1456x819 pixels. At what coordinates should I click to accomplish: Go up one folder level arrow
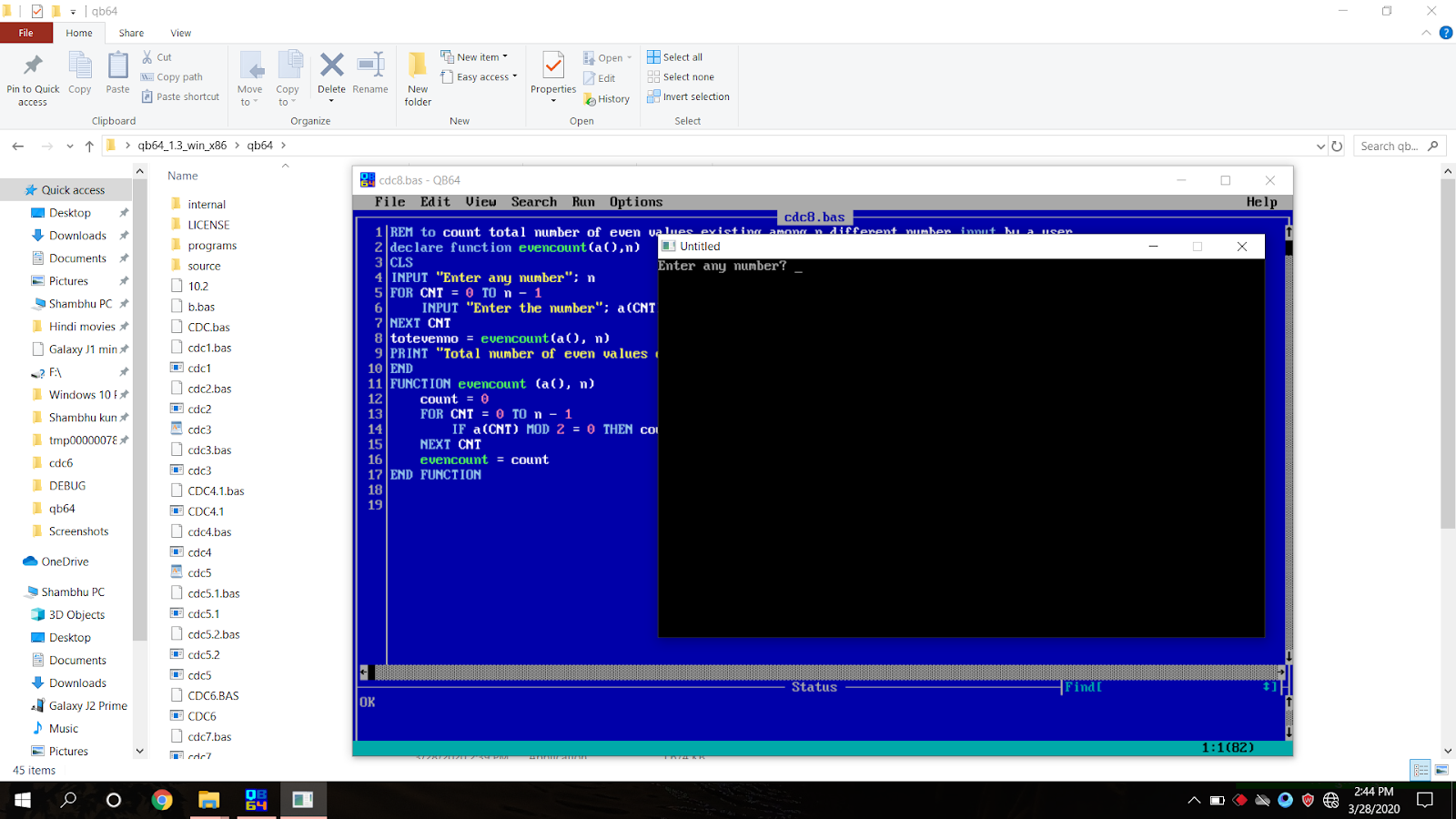coord(89,146)
